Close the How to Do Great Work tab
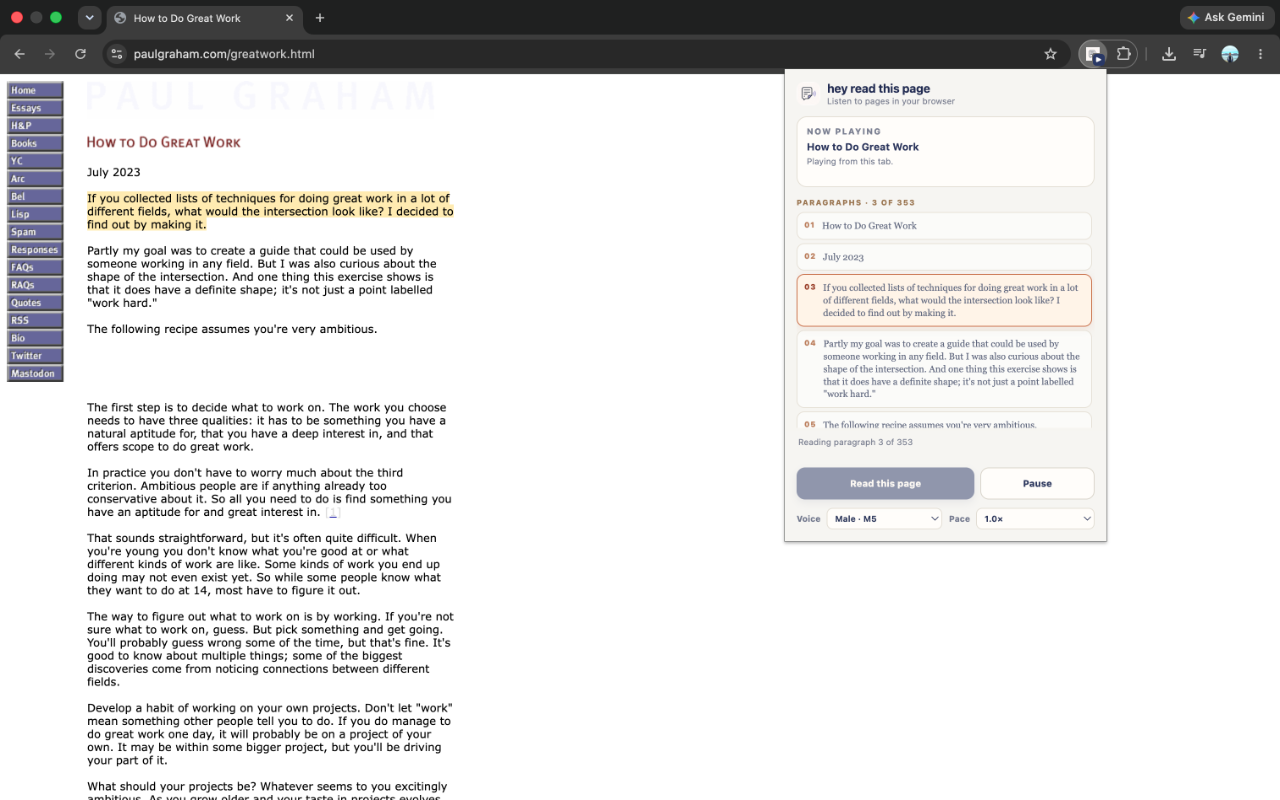This screenshot has width=1280, height=800. click(290, 18)
